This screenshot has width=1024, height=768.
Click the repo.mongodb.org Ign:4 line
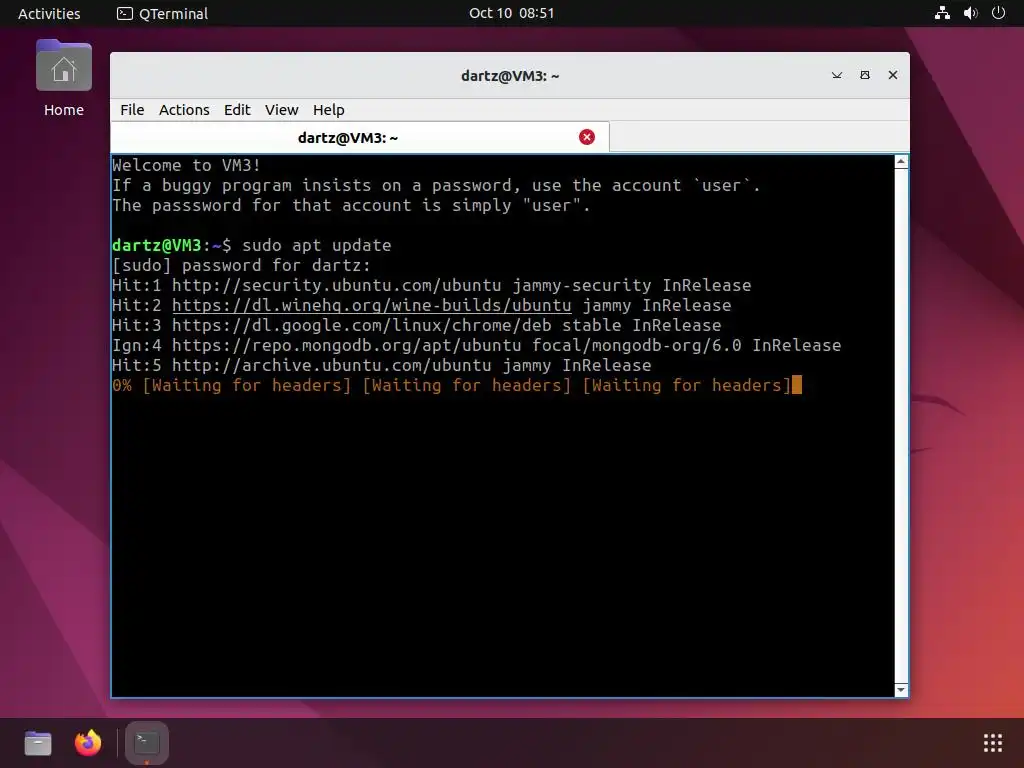coord(477,345)
